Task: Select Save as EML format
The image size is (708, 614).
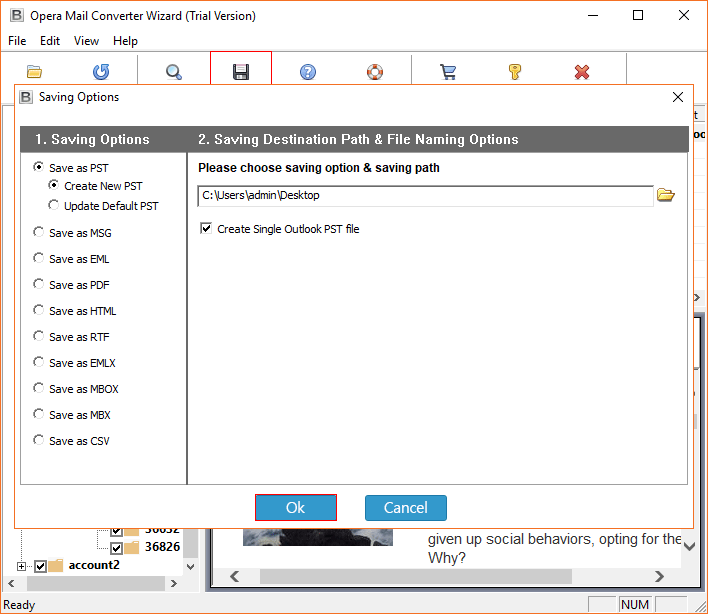Action: pyautogui.click(x=39, y=258)
